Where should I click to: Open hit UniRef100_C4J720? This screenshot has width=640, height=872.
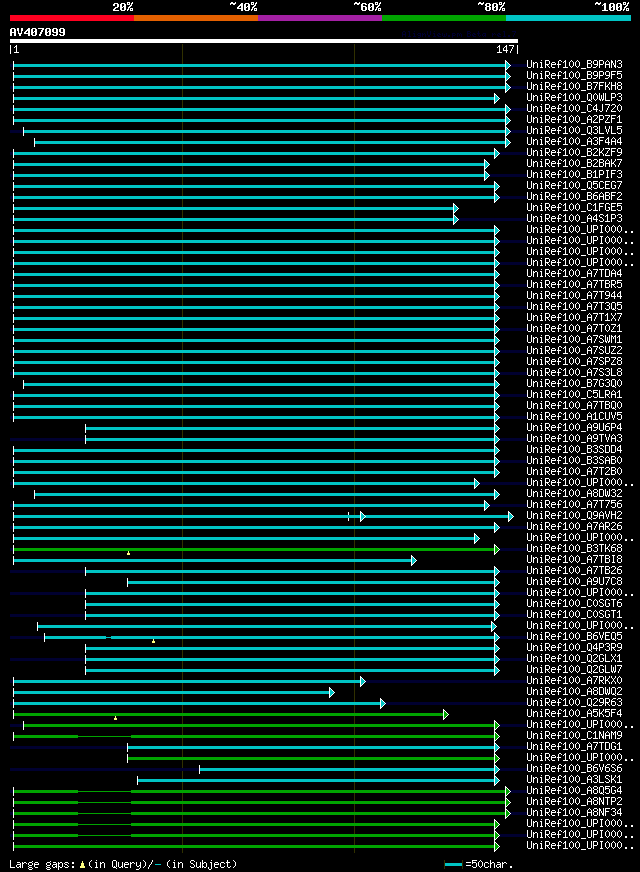[574, 108]
